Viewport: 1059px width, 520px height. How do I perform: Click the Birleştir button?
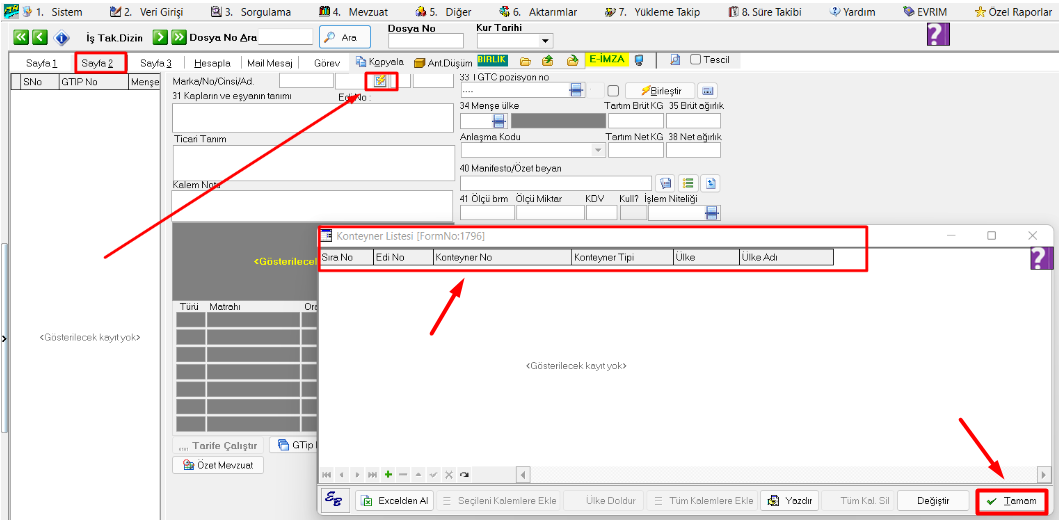click(x=659, y=90)
